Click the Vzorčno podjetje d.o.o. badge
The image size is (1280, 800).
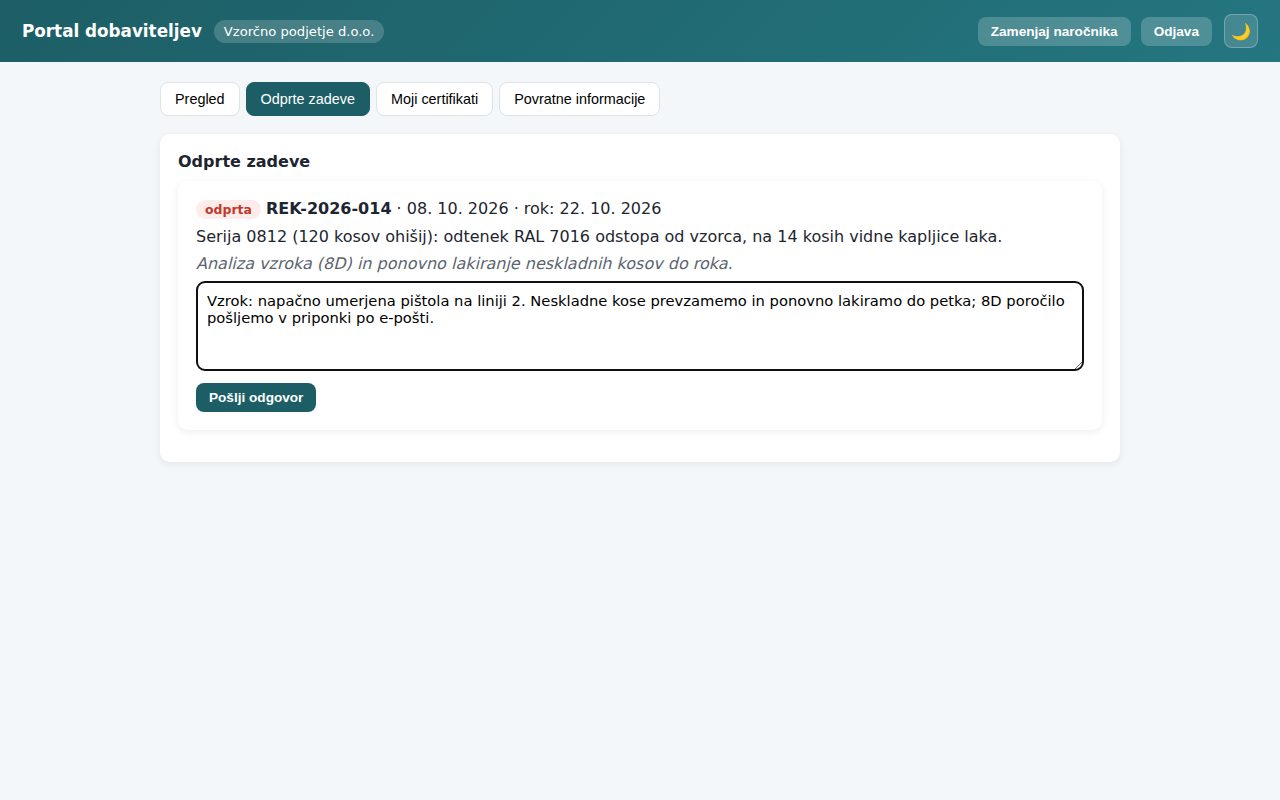click(299, 31)
